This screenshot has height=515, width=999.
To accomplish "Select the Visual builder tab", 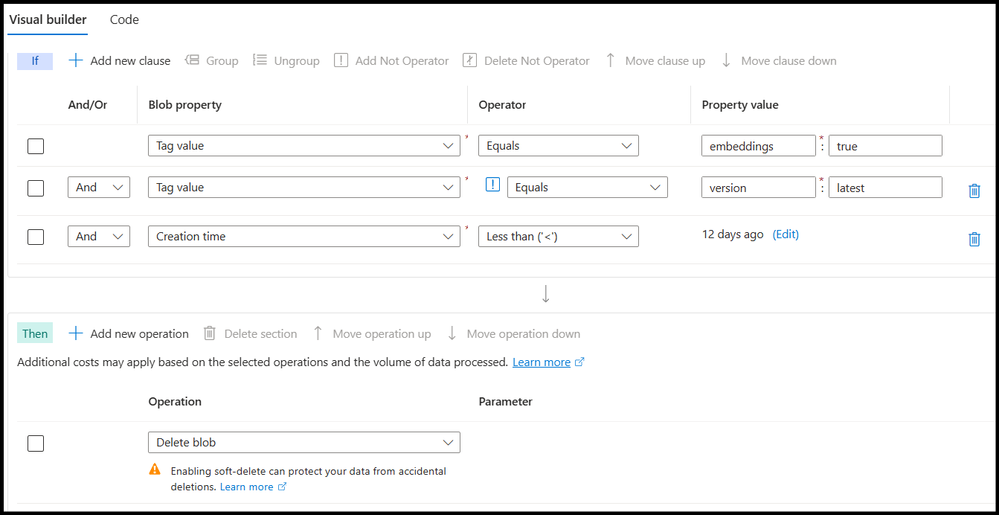I will click(48, 20).
